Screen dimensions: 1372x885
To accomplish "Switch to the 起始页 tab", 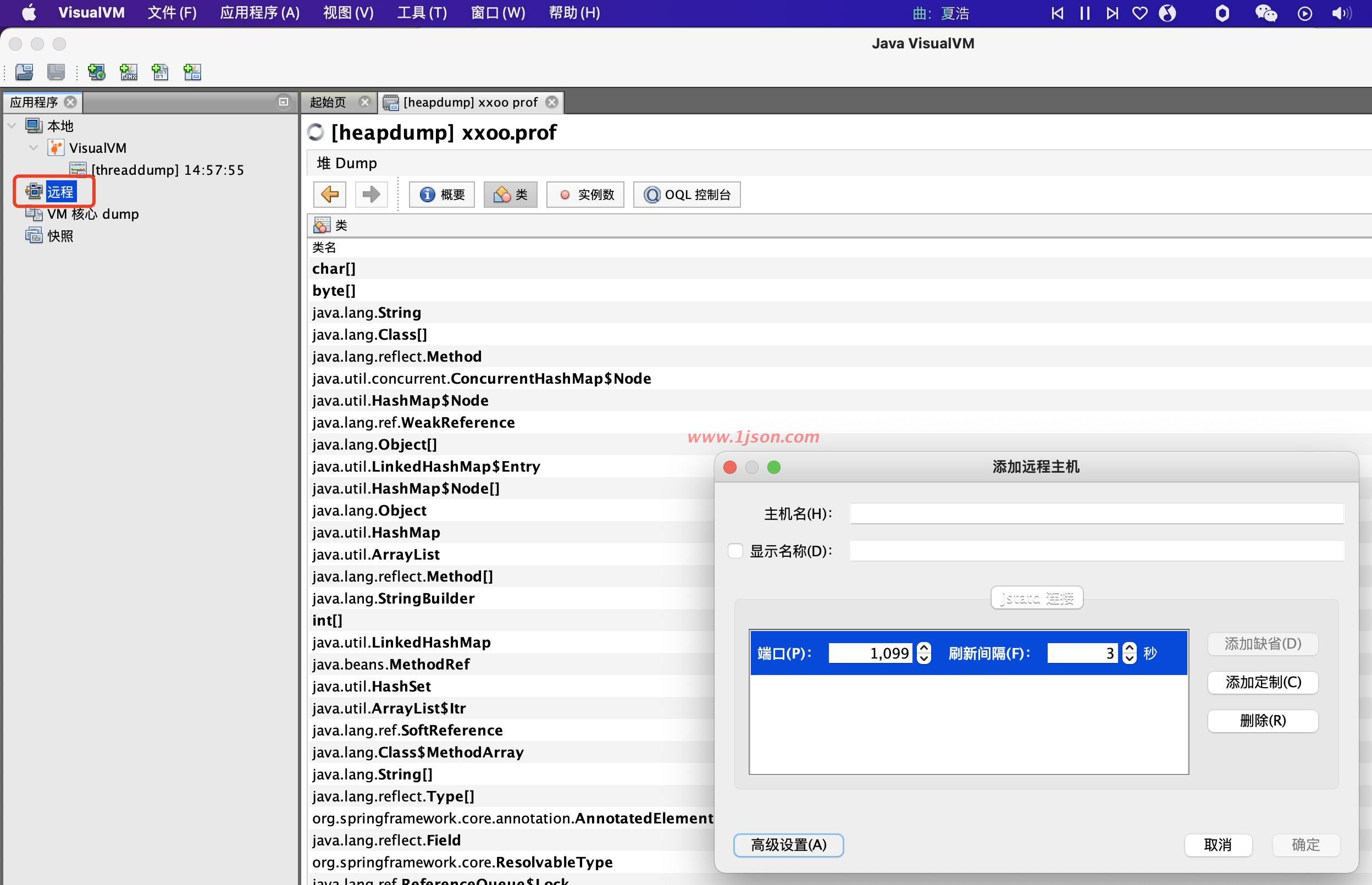I will pyautogui.click(x=329, y=102).
